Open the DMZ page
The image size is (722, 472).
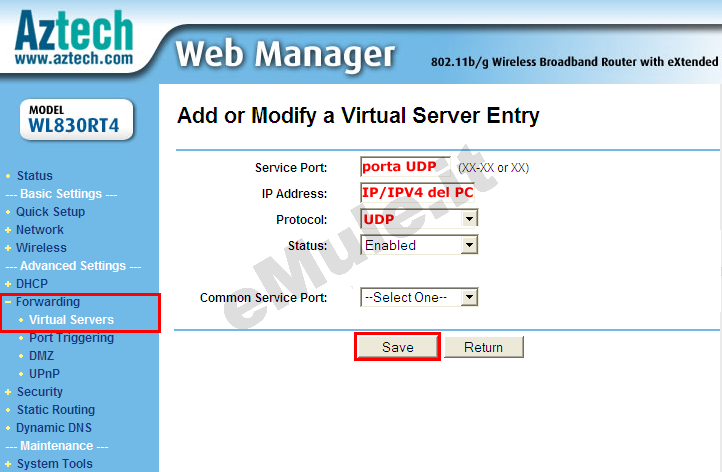click(41, 355)
